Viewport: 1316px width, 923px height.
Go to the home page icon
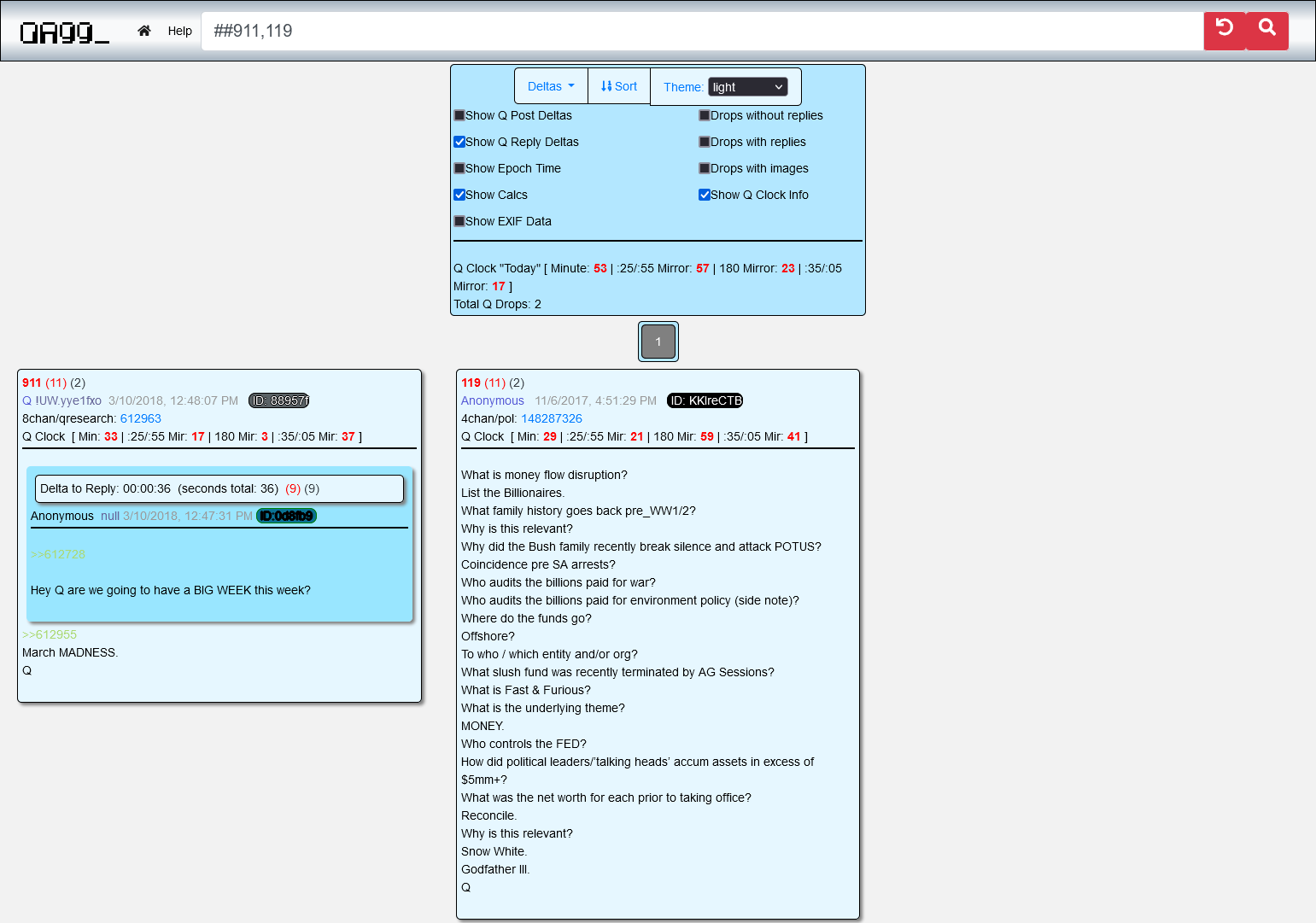click(x=144, y=31)
